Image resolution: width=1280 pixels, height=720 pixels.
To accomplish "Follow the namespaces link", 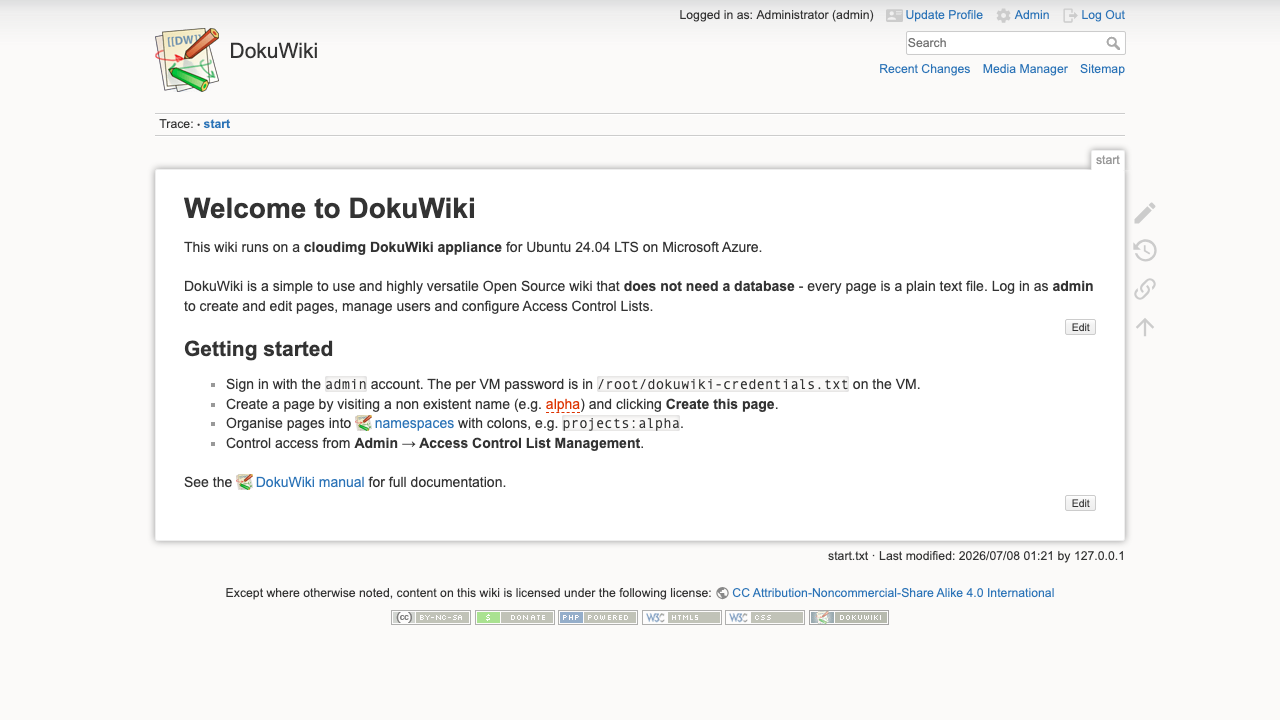I will coord(414,423).
